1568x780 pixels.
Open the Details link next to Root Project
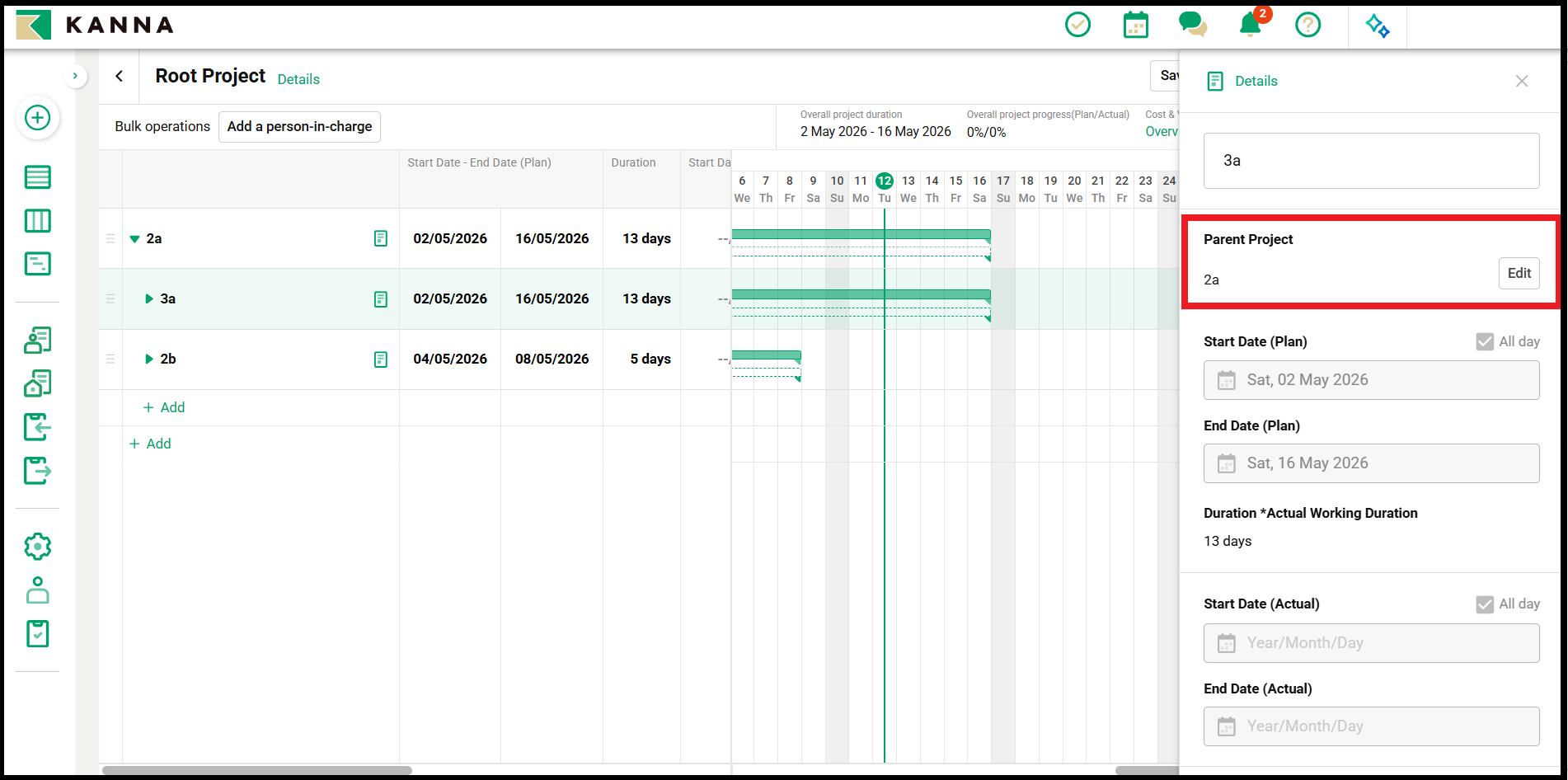point(298,79)
